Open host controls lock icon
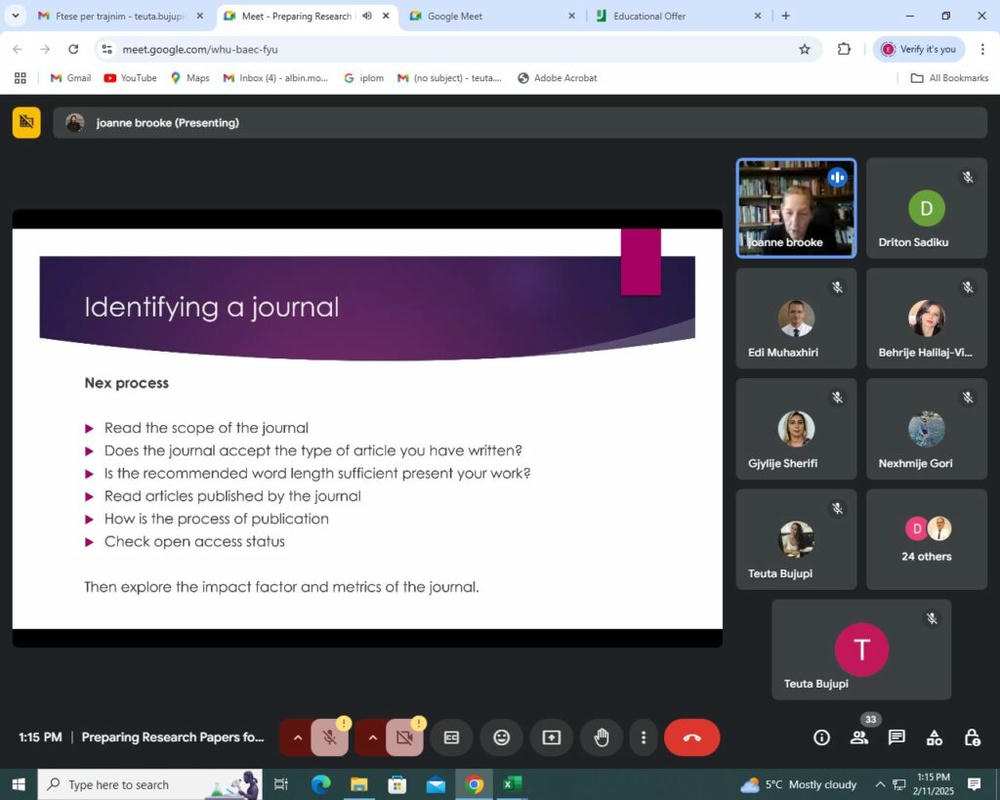The width and height of the screenshot is (1000, 800). pyautogui.click(x=971, y=738)
